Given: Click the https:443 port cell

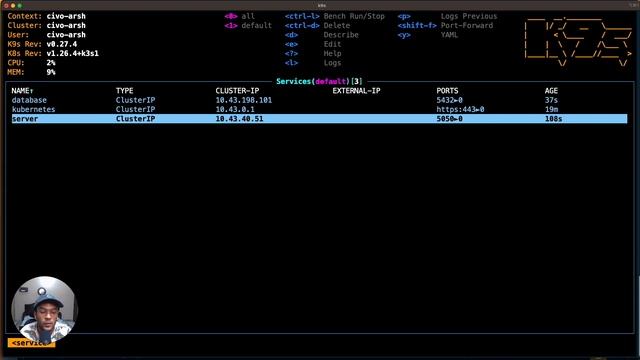Looking at the screenshot, I should point(460,109).
